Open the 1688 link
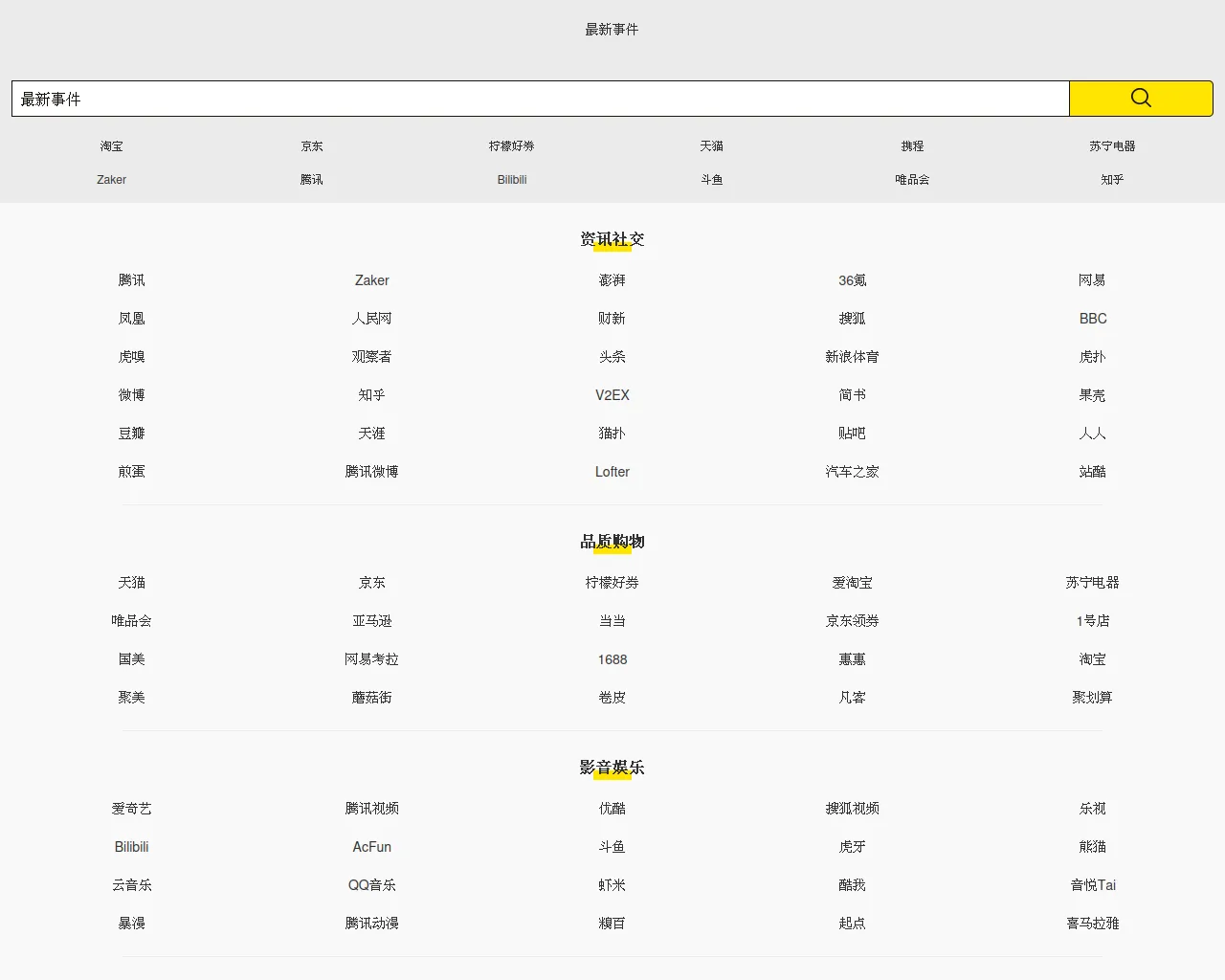The image size is (1225, 980). point(612,659)
